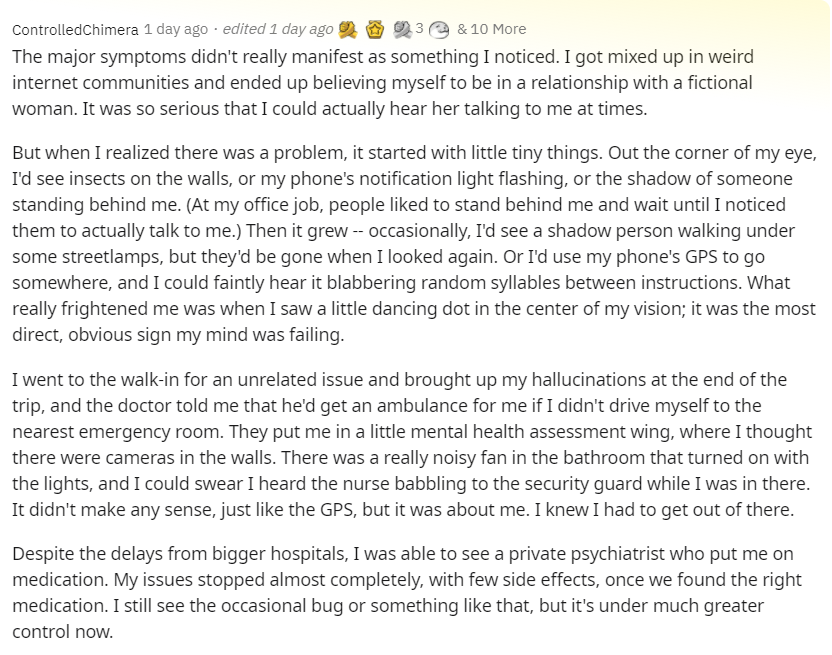
Task: Click the silver award count number 3
Action: click(x=419, y=29)
